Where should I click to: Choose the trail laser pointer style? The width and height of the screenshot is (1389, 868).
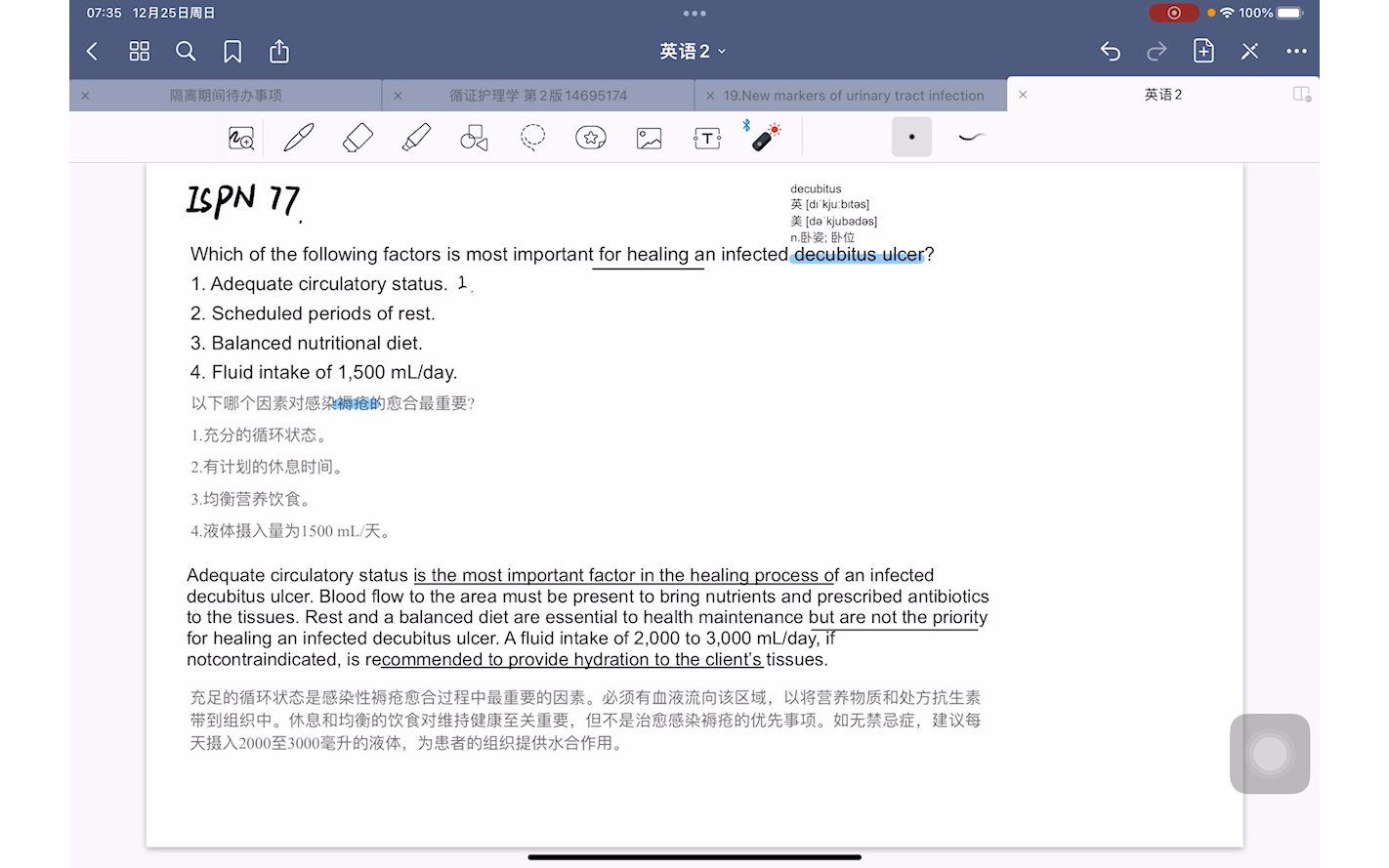(972, 137)
